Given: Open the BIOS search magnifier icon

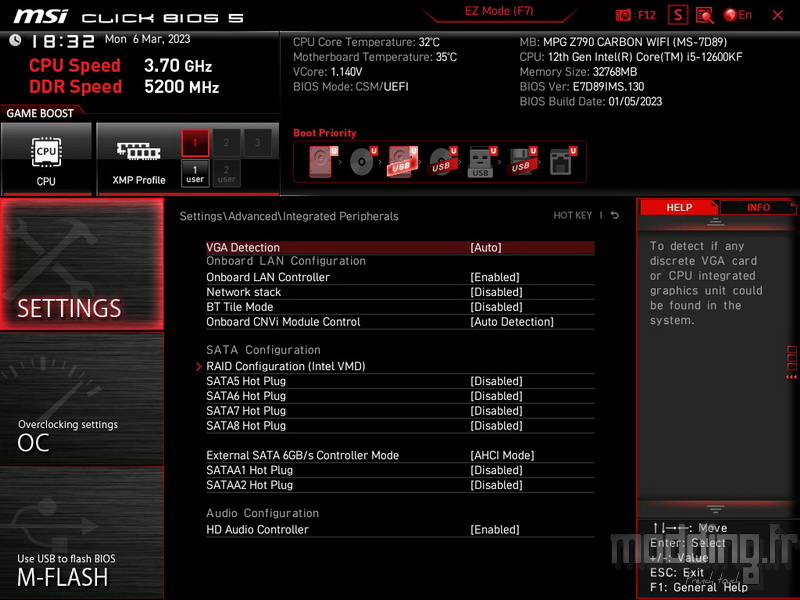Looking at the screenshot, I should coord(705,15).
